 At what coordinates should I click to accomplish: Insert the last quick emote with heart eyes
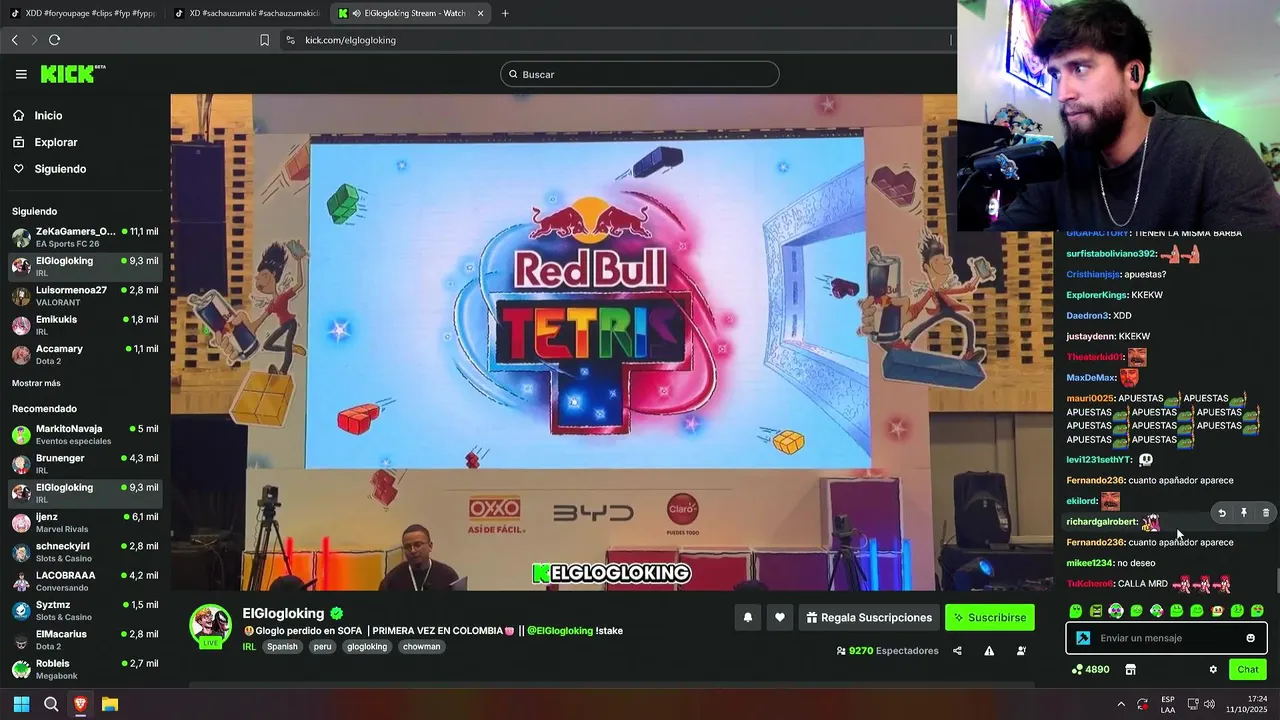pyautogui.click(x=1257, y=611)
